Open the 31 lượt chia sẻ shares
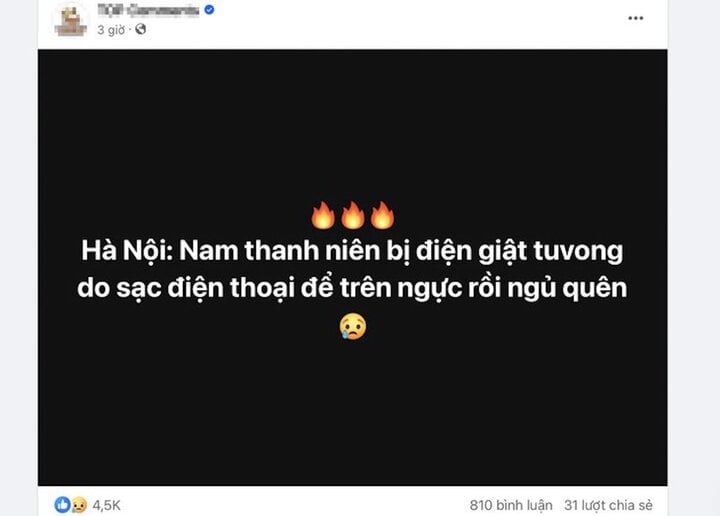Screen dimensions: 720x516 (x=608, y=505)
